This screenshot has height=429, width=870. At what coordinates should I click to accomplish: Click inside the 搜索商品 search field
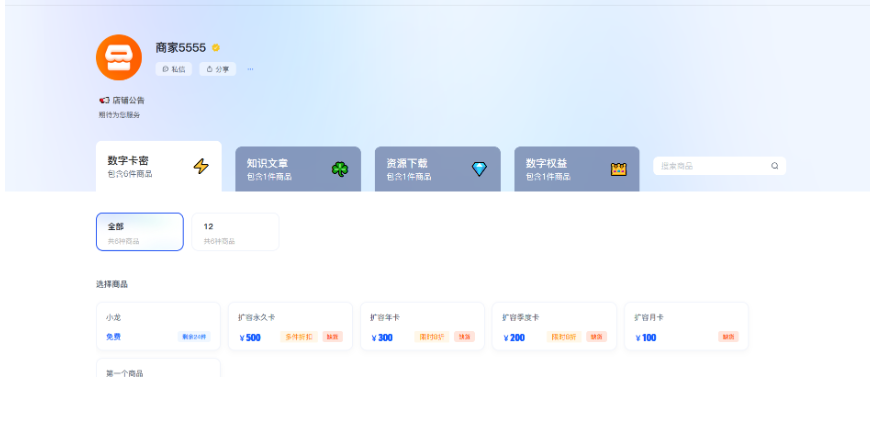click(x=710, y=166)
